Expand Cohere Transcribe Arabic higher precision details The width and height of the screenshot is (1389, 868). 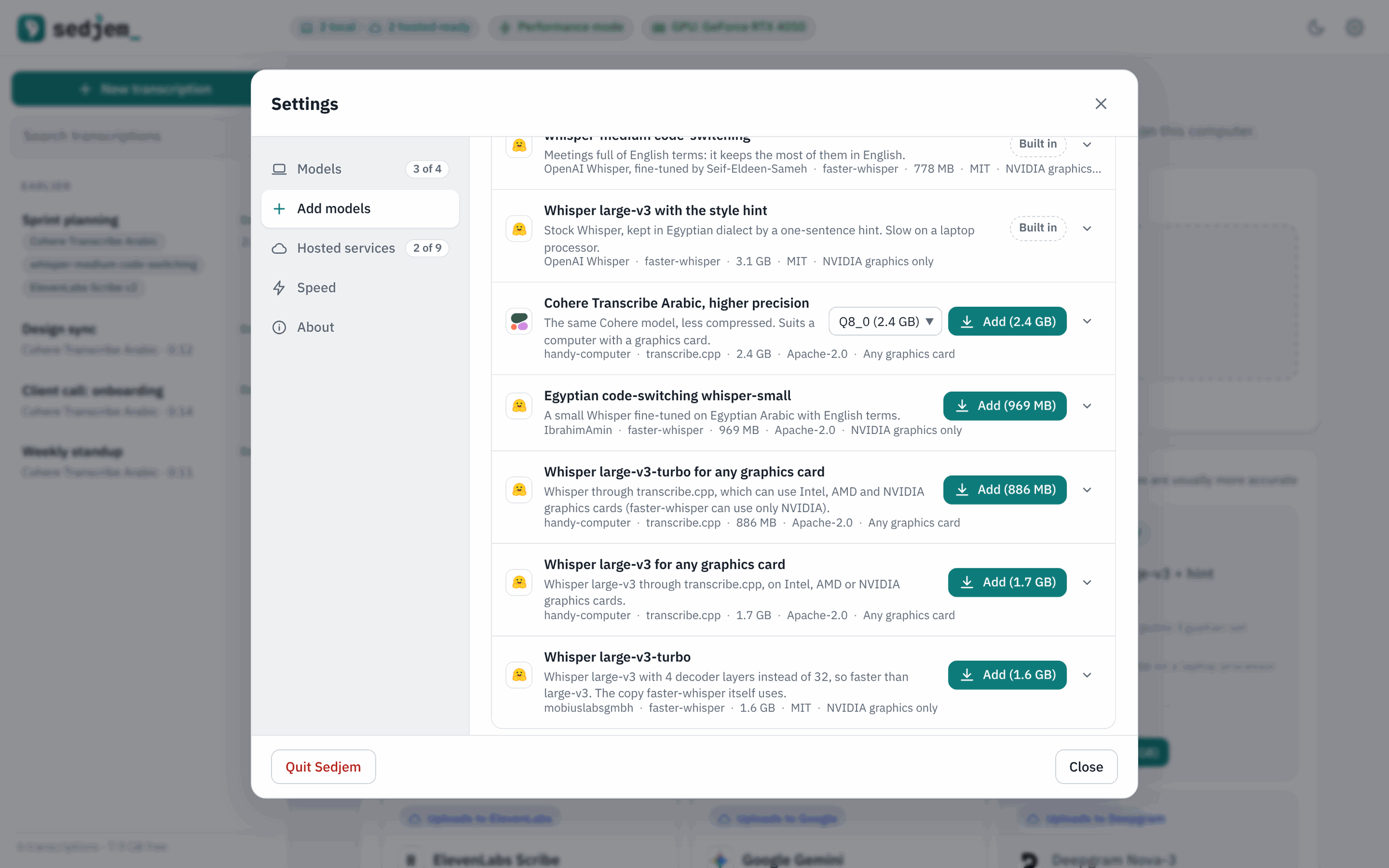coord(1087,321)
